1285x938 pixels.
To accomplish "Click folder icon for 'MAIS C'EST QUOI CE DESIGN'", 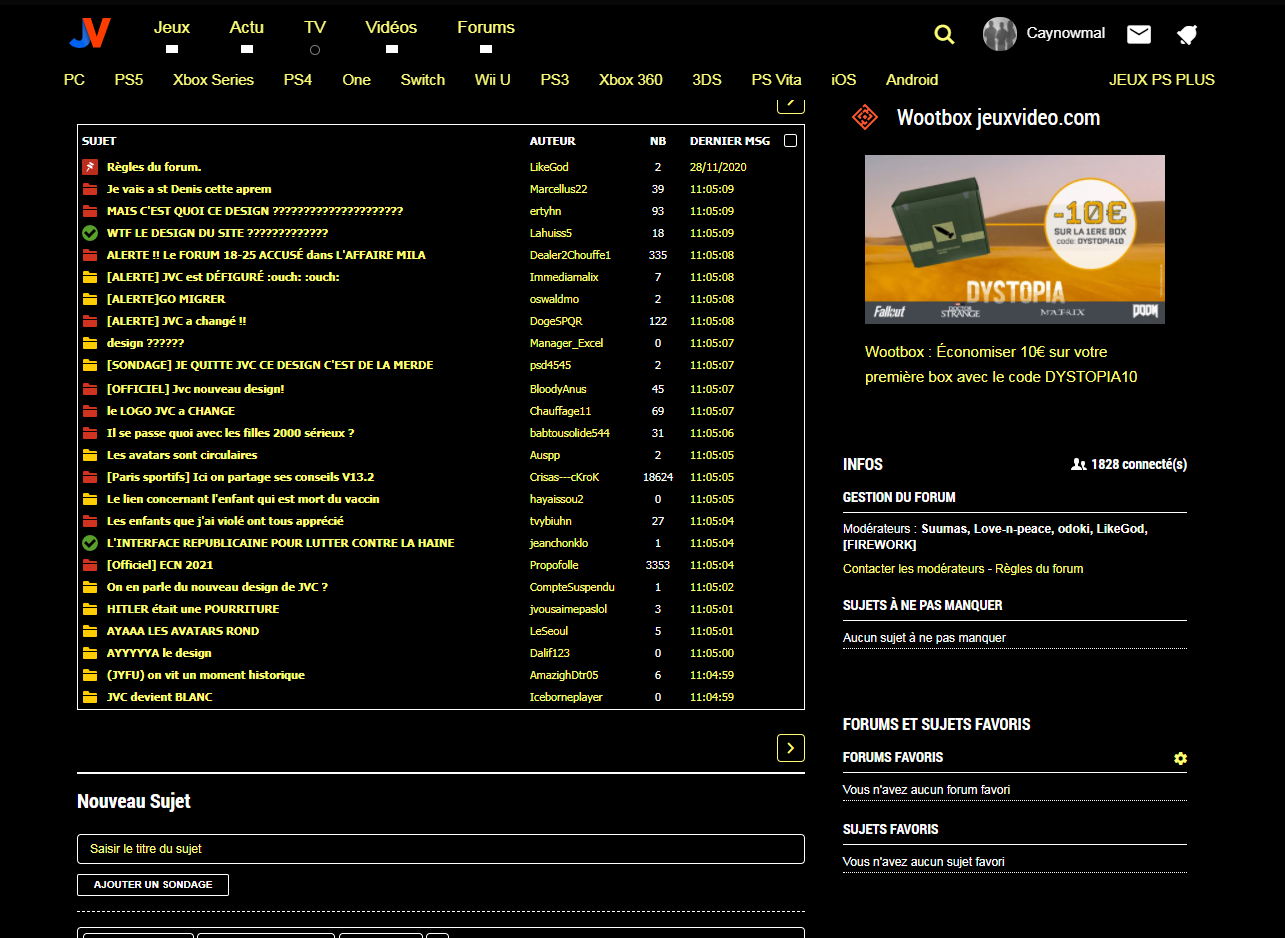I will coord(90,211).
